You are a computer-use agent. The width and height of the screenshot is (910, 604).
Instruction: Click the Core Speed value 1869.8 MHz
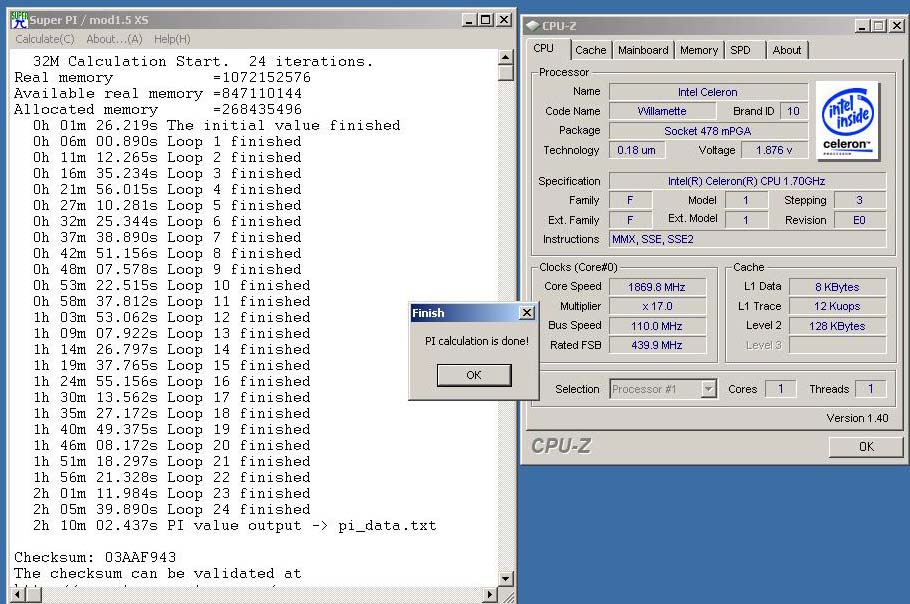657,287
